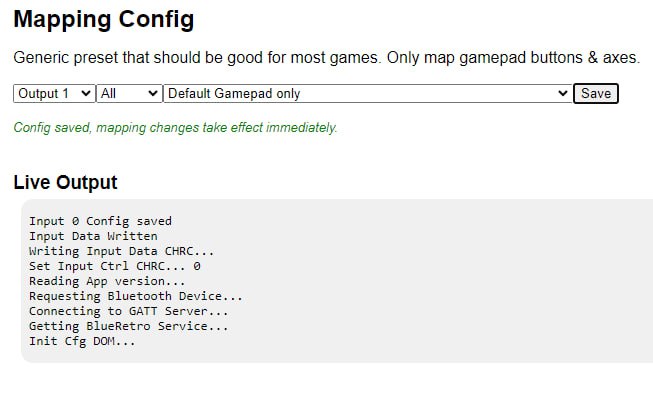Select the Reading App version log line
653x403 pixels.
(x=107, y=281)
